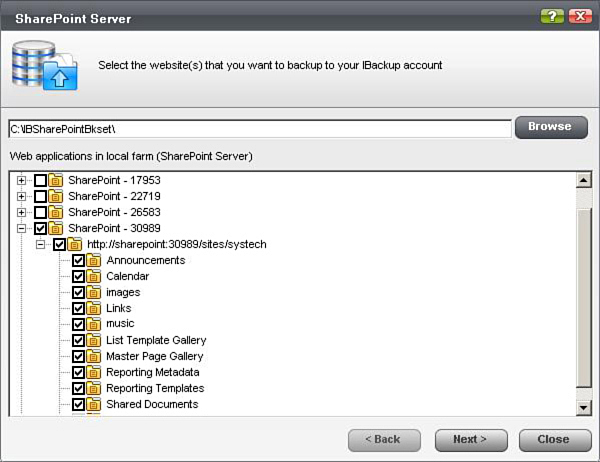Screen dimensions: 600x462
Task: Uncheck the SharePoint - 30989 checkbox
Action: pyautogui.click(x=41, y=229)
